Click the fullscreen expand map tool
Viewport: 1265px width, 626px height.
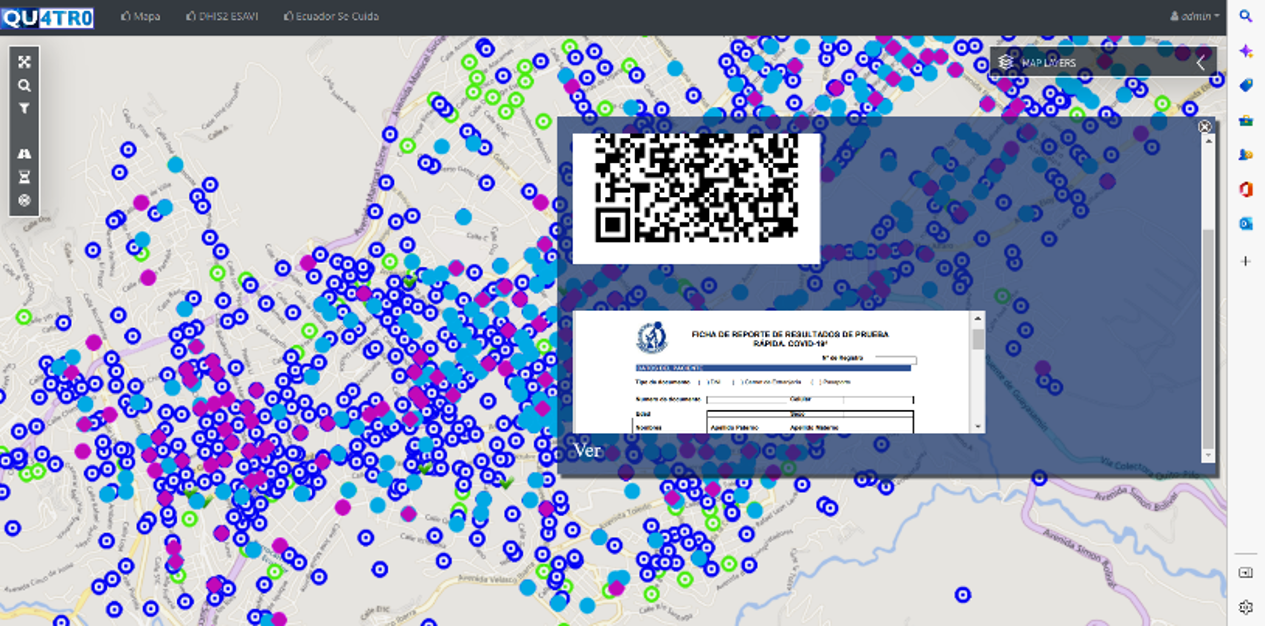[24, 62]
